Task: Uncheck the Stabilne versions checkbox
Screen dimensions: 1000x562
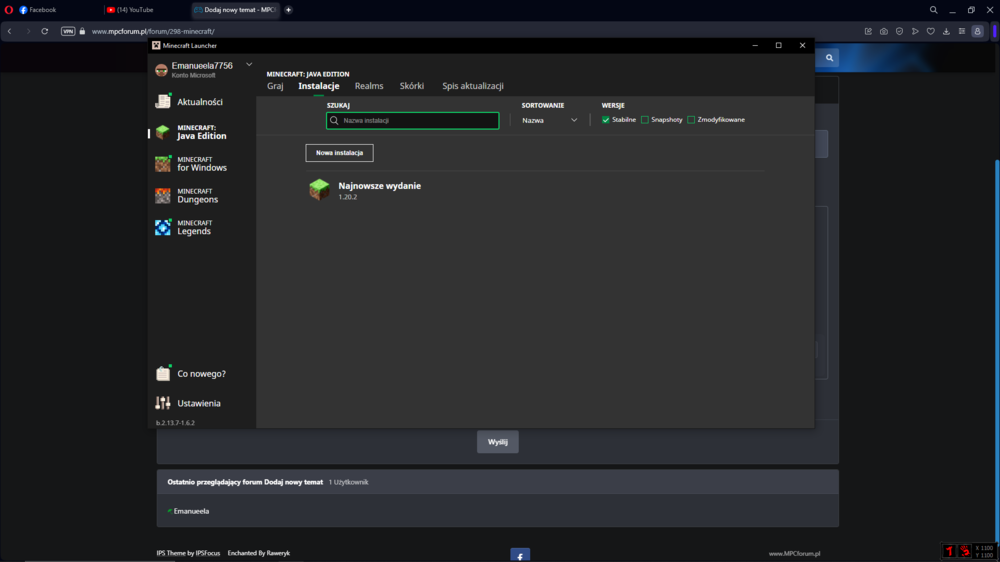Action: tap(605, 119)
